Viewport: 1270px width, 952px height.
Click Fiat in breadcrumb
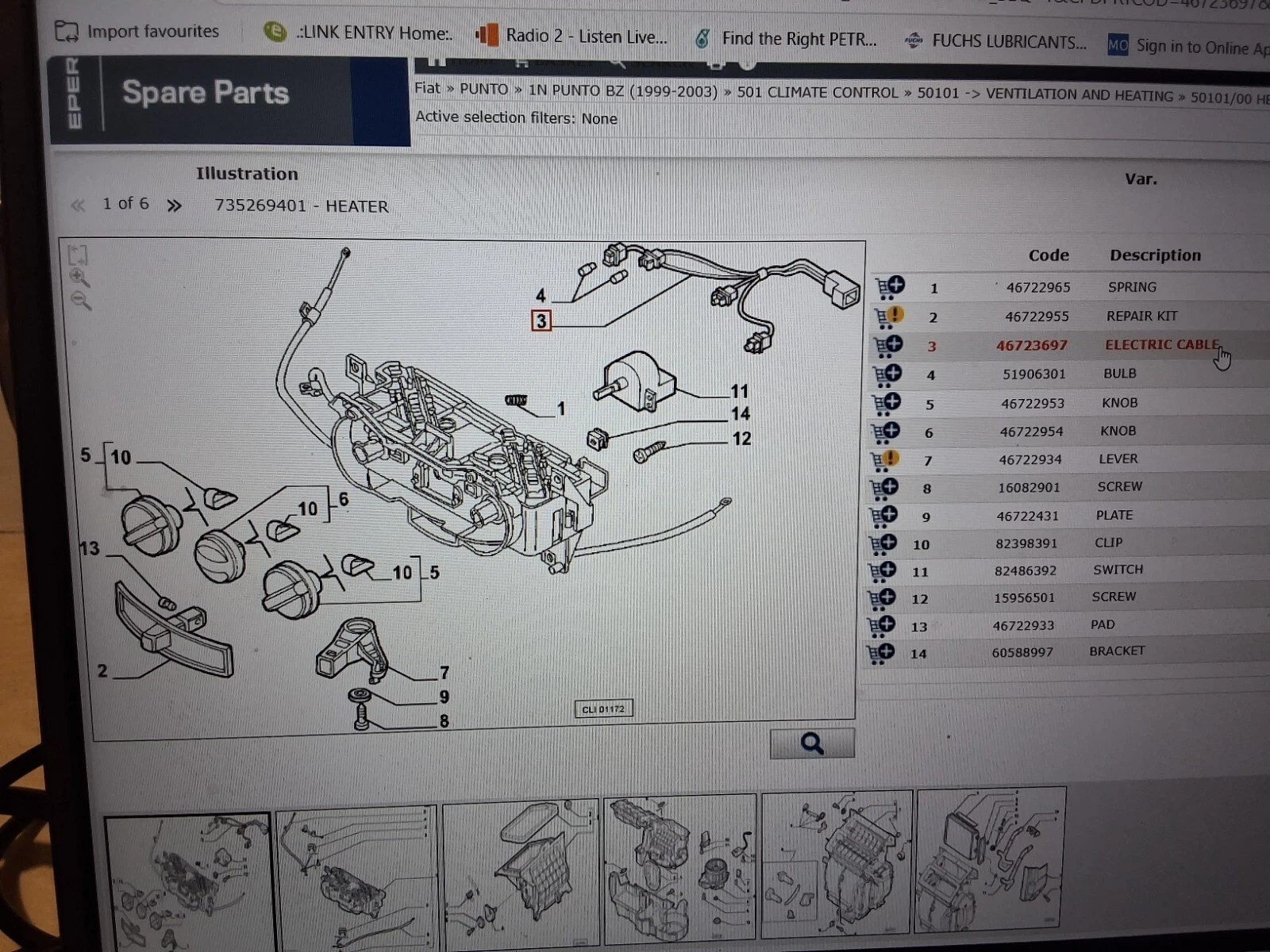pyautogui.click(x=427, y=88)
